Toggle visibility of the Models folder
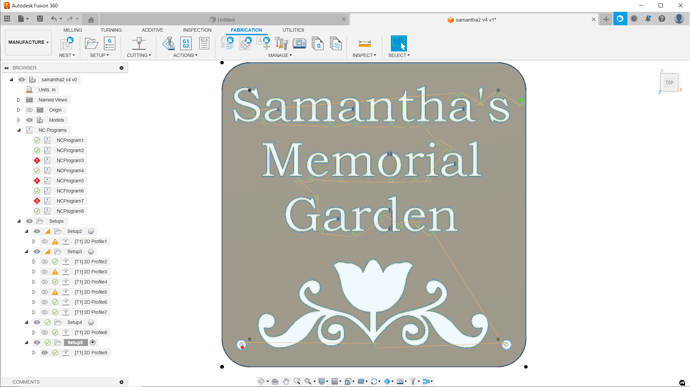 click(29, 120)
